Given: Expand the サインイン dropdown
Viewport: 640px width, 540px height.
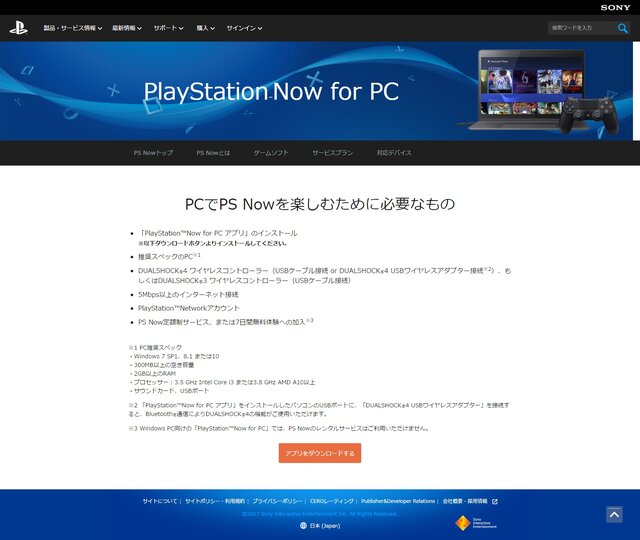Looking at the screenshot, I should click(x=244, y=28).
